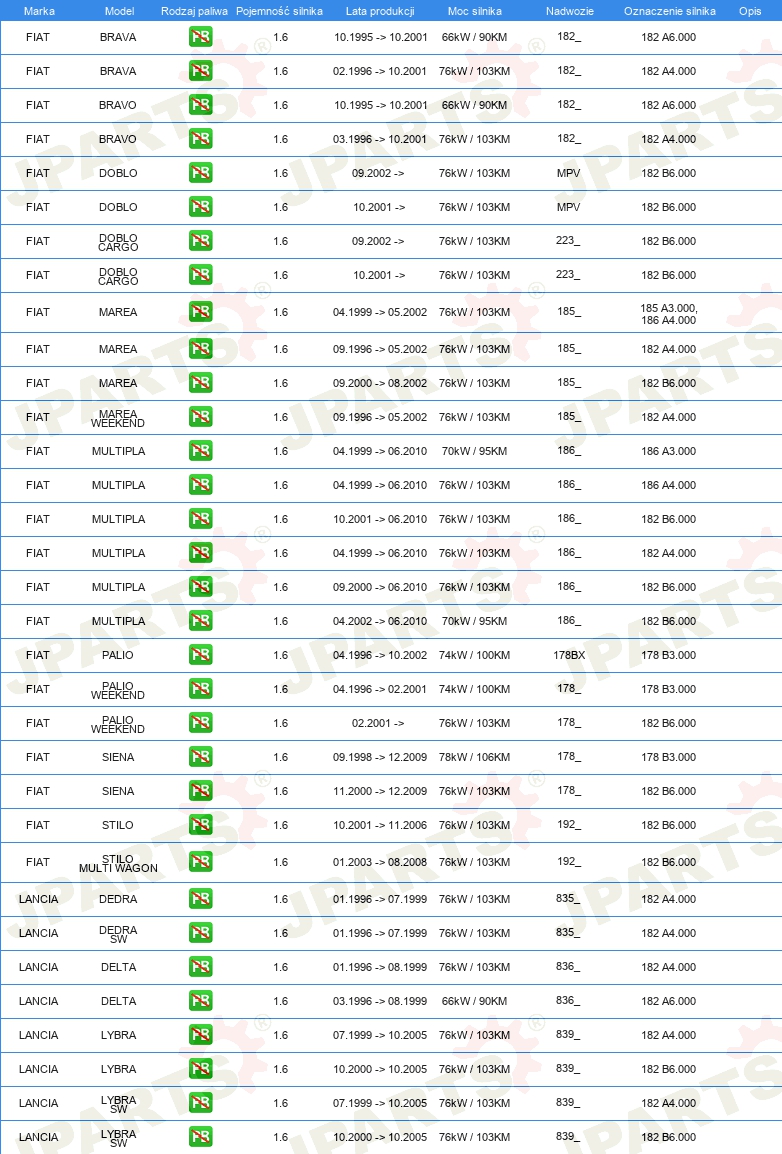The width and height of the screenshot is (782, 1154).
Task: Click model cell 'STILO MULTI WAGON'
Action: (x=118, y=863)
